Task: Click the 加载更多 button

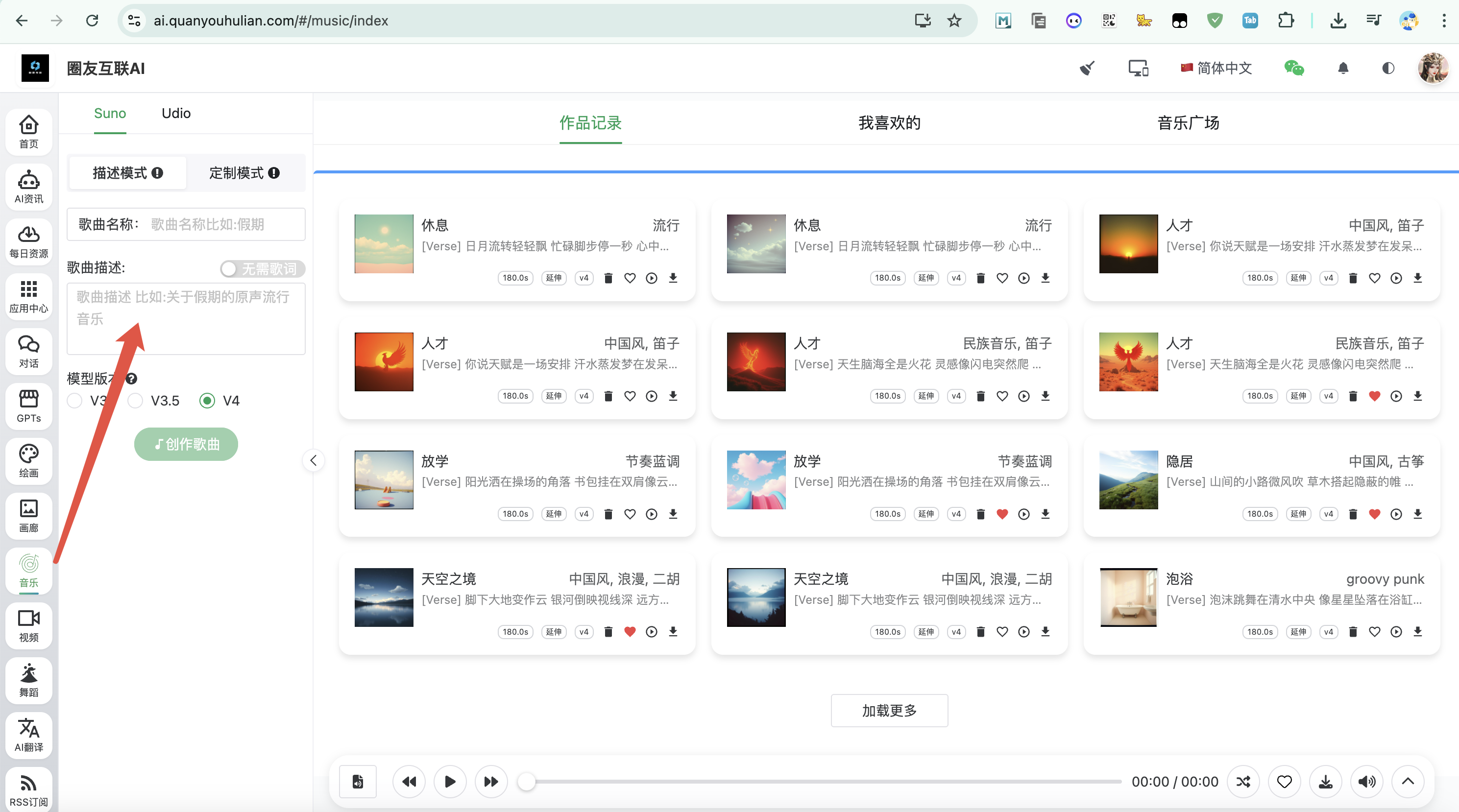Action: click(889, 711)
